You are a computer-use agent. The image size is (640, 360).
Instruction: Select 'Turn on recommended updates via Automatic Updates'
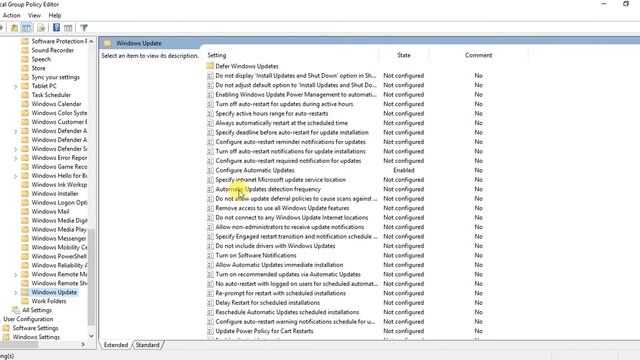(288, 274)
